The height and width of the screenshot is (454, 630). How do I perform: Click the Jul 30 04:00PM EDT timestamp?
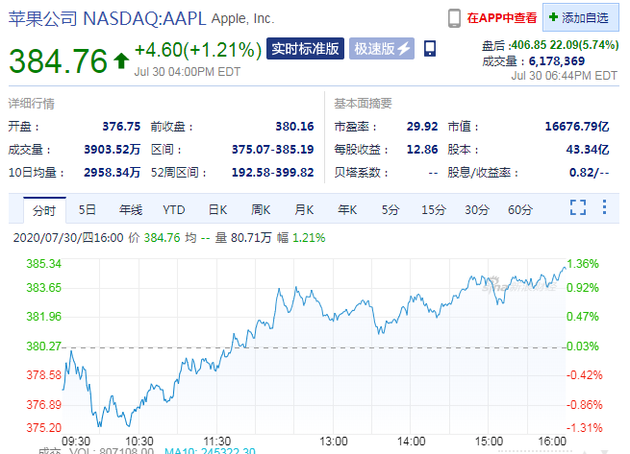pyautogui.click(x=187, y=72)
